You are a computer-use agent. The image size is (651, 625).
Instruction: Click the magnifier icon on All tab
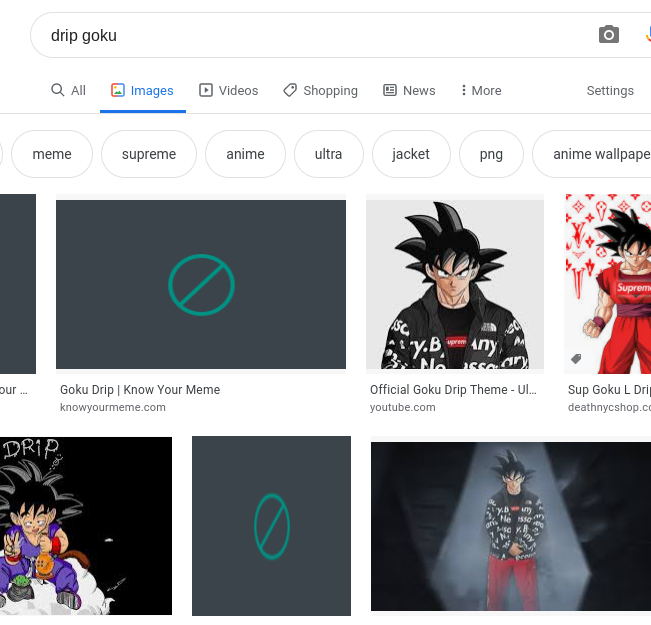[57, 90]
